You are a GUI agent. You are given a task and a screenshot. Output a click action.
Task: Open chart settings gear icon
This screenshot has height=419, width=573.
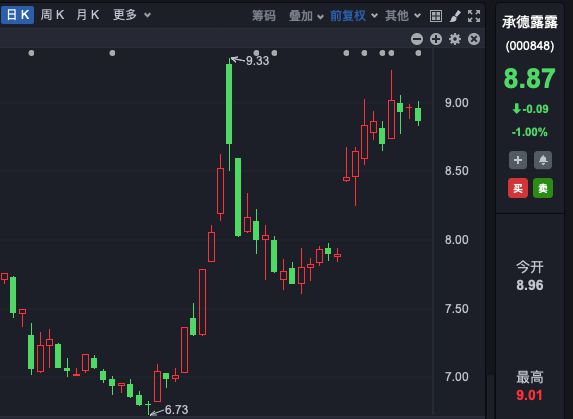coord(455,39)
